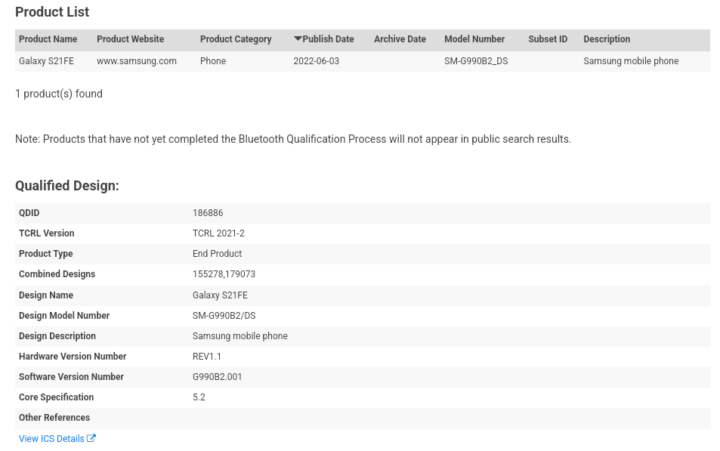The height and width of the screenshot is (451, 720).
Task: Click the sort arrow next to Publish Date
Action: pyautogui.click(x=298, y=39)
